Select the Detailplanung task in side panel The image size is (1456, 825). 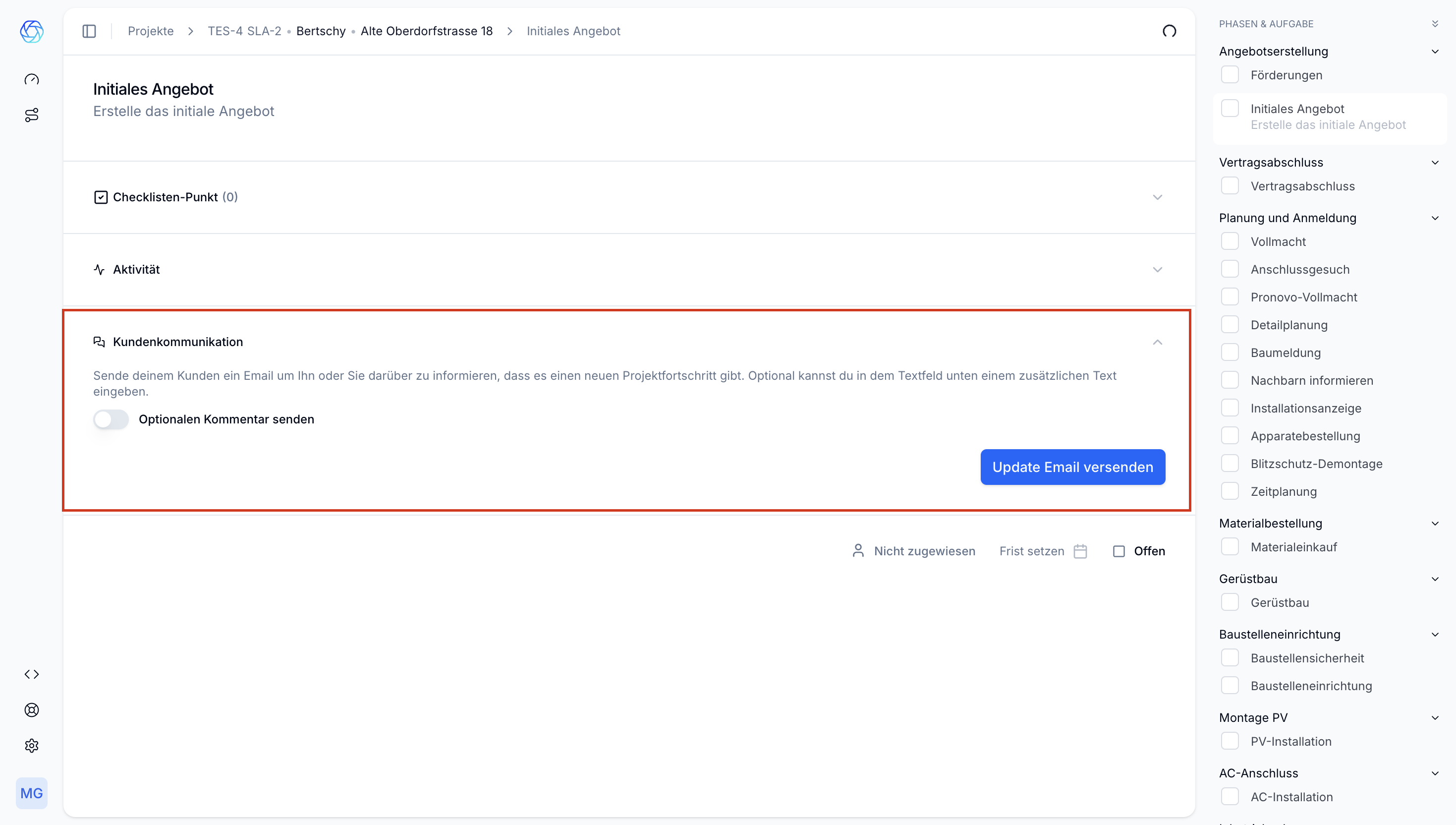click(1289, 325)
